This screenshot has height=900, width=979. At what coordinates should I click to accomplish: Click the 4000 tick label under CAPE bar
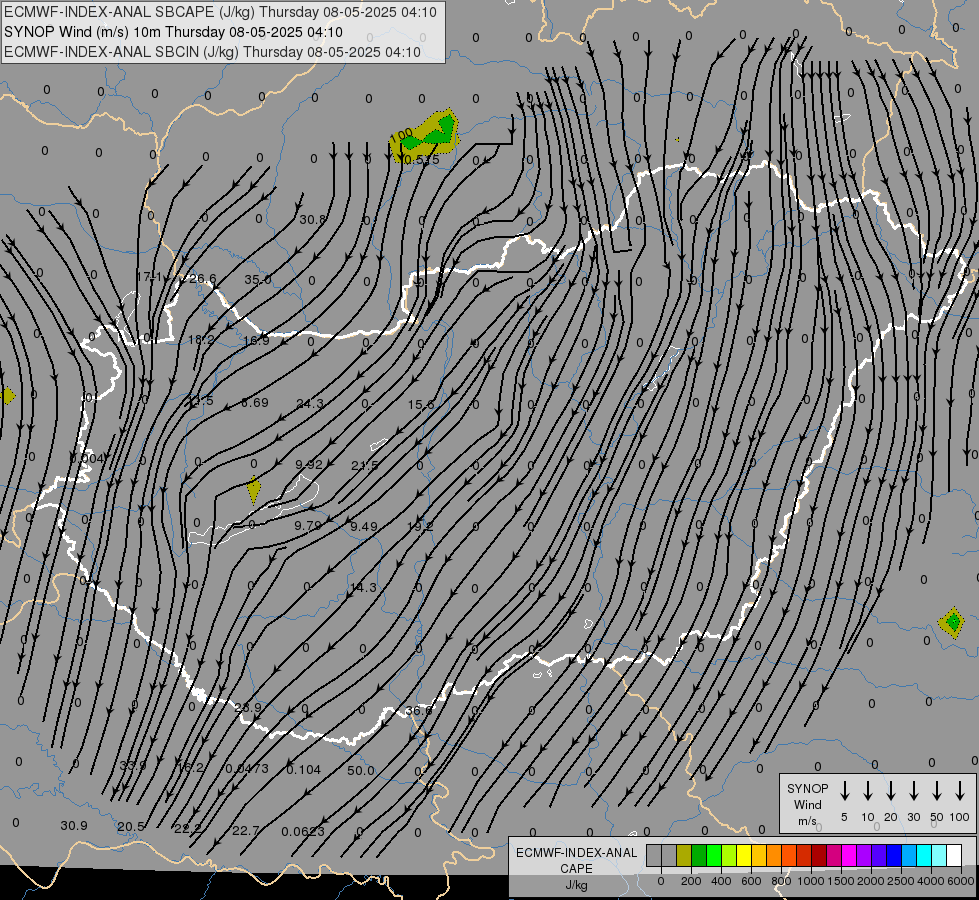coord(930,881)
